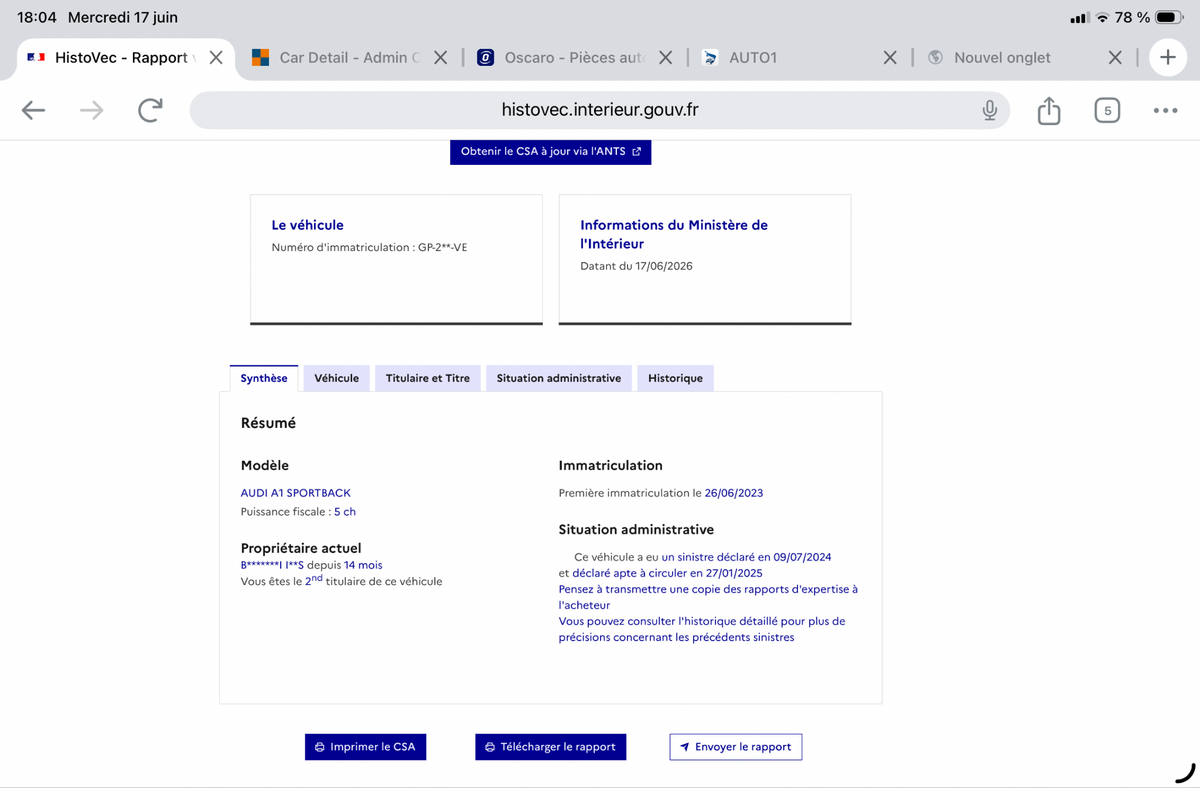1200x788 pixels.
Task: Close the AUTO1 tab
Action: (x=890, y=58)
